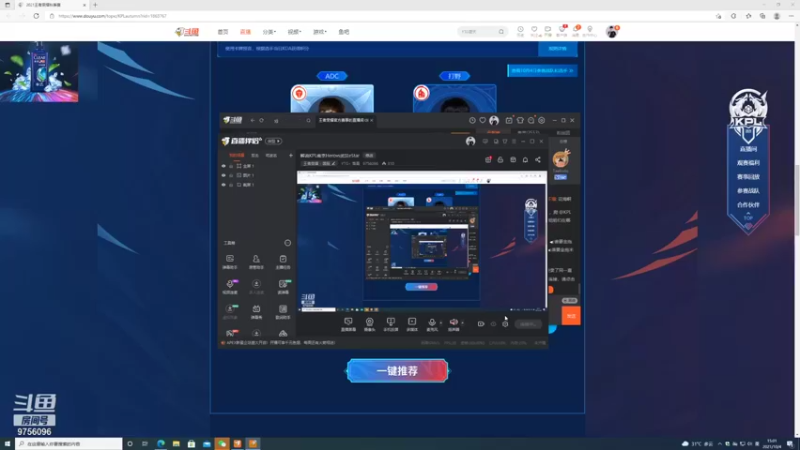Expand the speaker options arrow

pyautogui.click(x=462, y=322)
